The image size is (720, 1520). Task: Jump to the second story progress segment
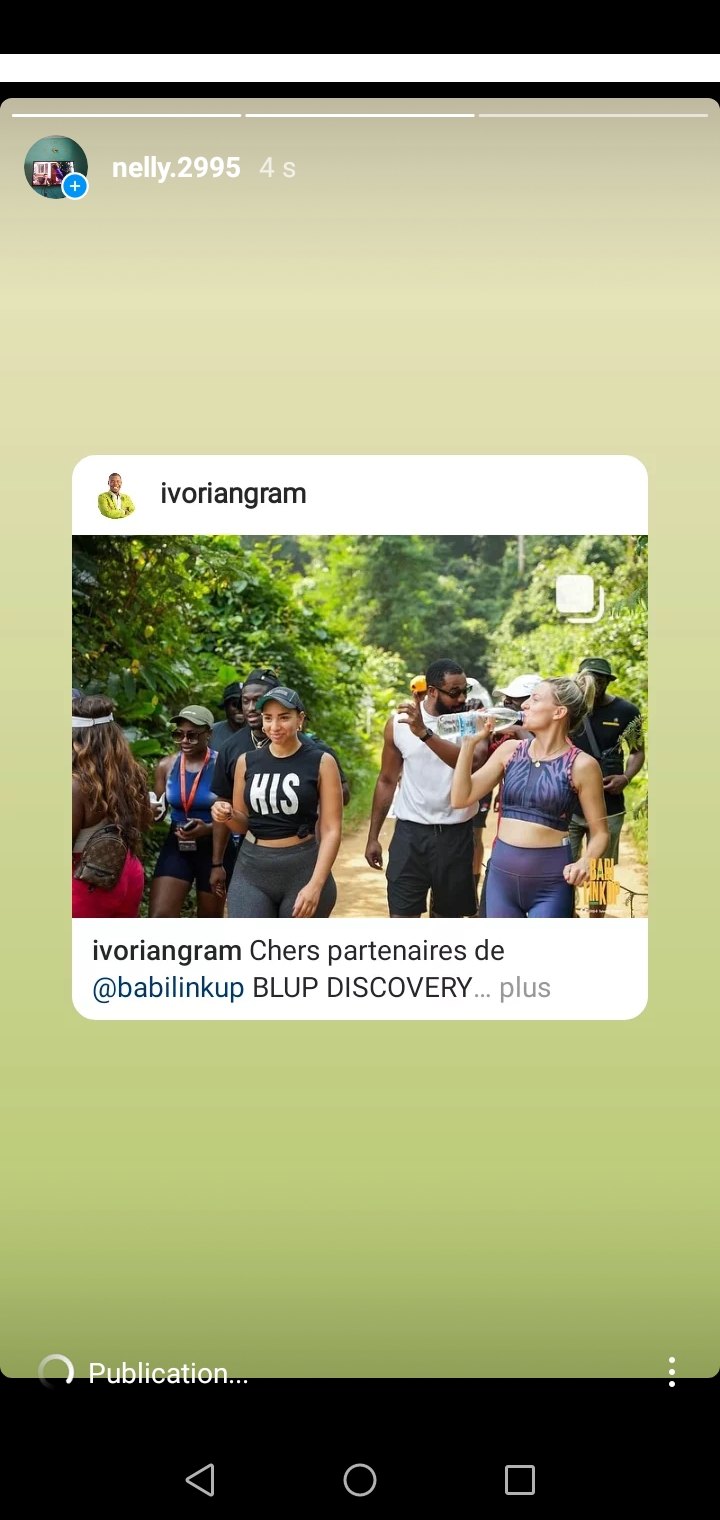click(360, 115)
